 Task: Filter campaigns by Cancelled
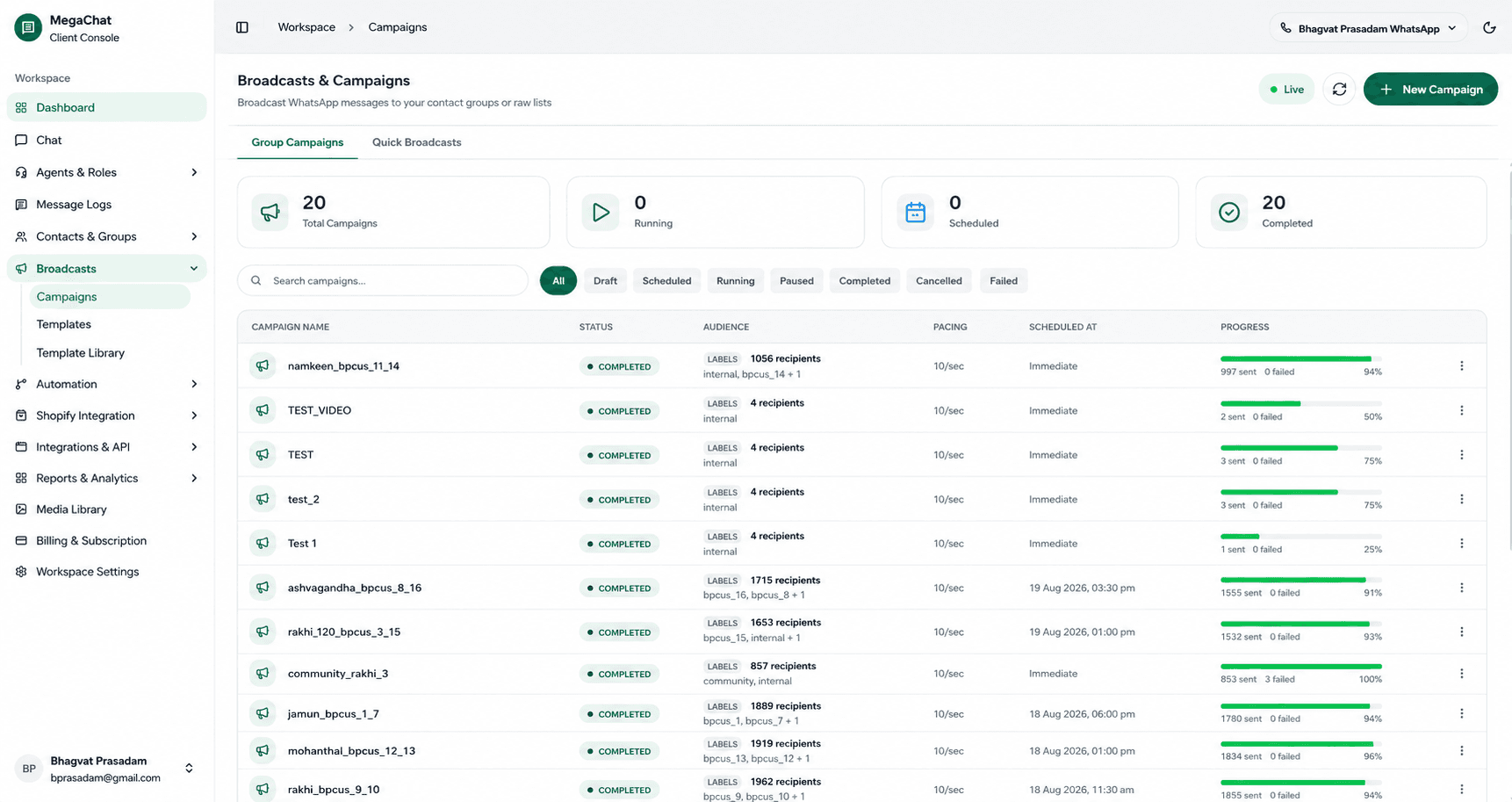point(939,281)
